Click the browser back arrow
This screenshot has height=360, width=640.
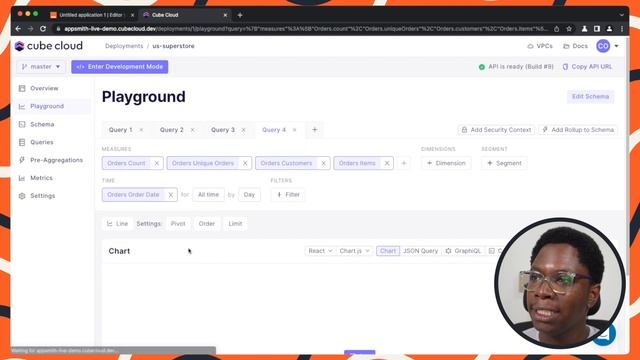(x=18, y=29)
